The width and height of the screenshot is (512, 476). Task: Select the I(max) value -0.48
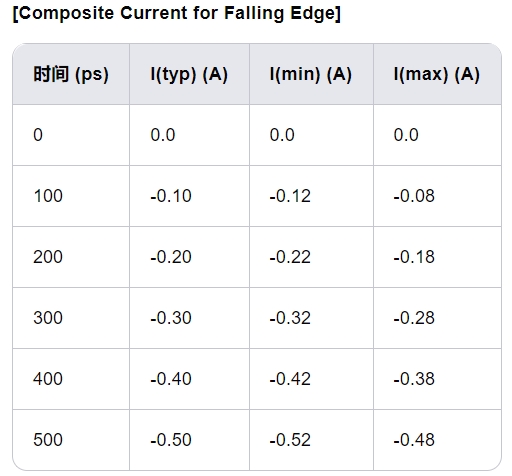coord(414,440)
